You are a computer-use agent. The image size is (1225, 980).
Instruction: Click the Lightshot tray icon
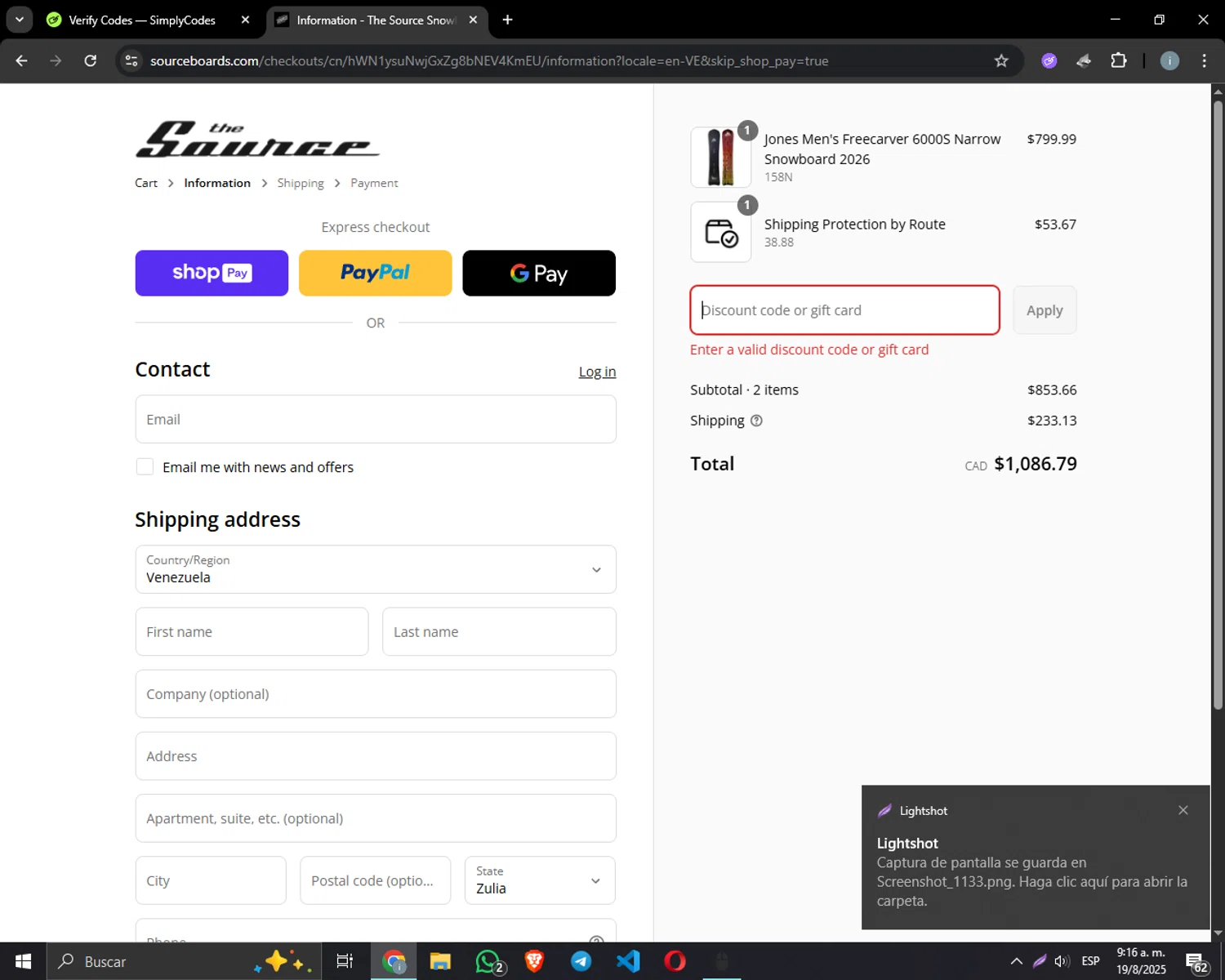point(1040,961)
